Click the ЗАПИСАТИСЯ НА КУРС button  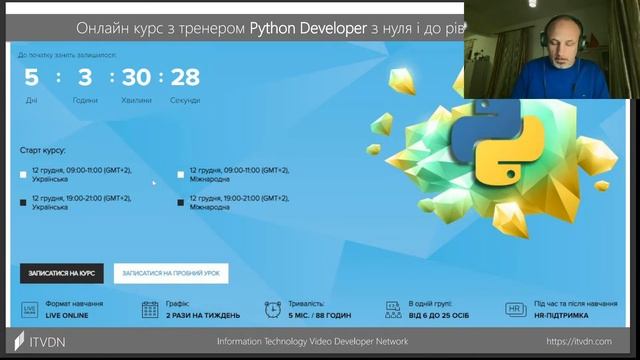pyautogui.click(x=62, y=273)
